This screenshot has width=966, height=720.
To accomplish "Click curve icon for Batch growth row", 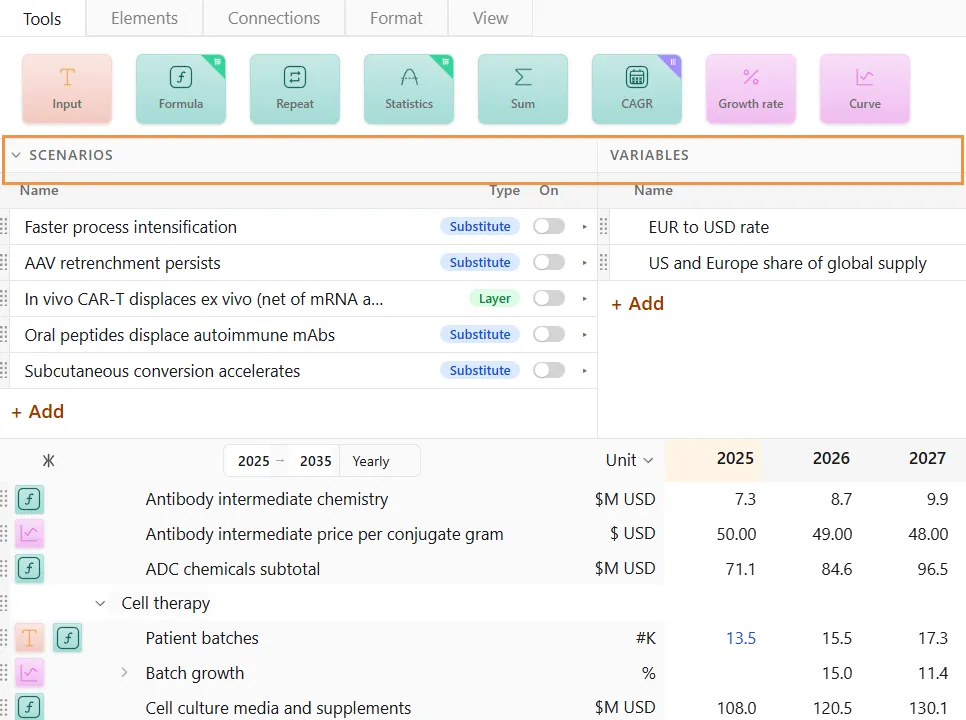I will coord(29,673).
